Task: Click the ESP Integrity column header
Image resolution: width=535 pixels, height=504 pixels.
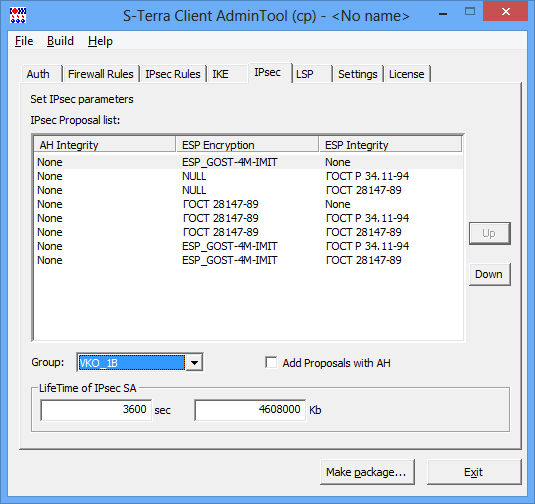Action: click(x=390, y=145)
